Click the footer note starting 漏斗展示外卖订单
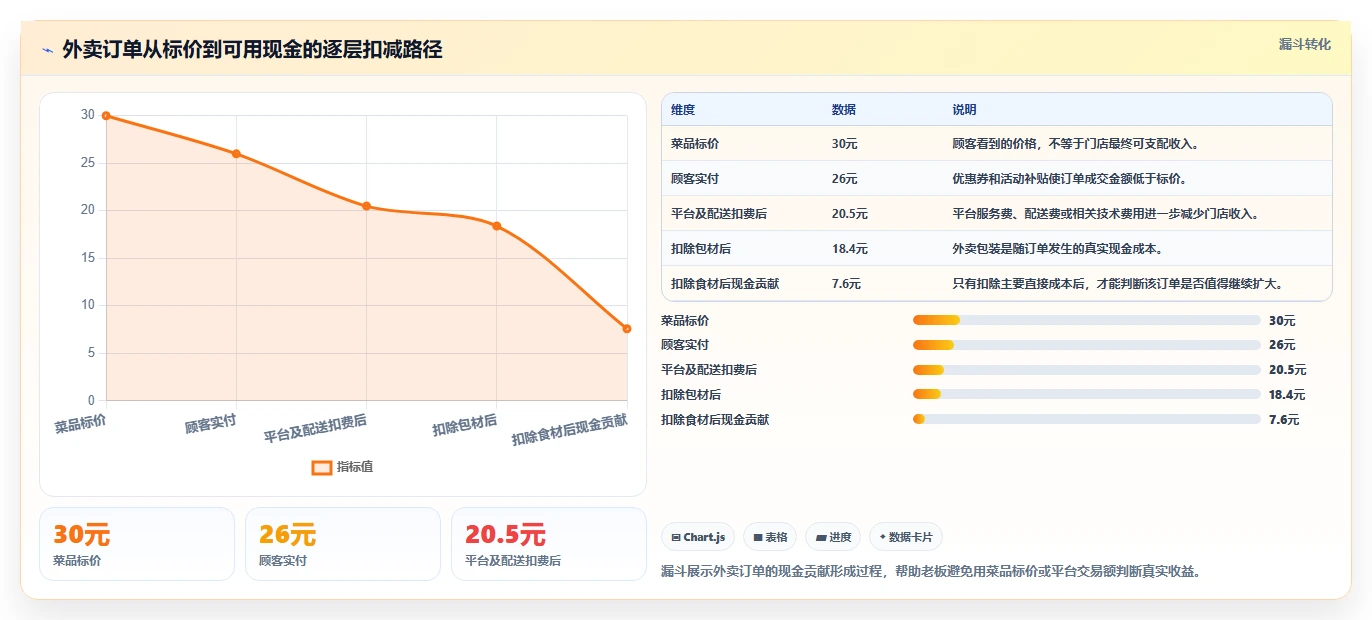The image size is (1372, 620). point(931,572)
